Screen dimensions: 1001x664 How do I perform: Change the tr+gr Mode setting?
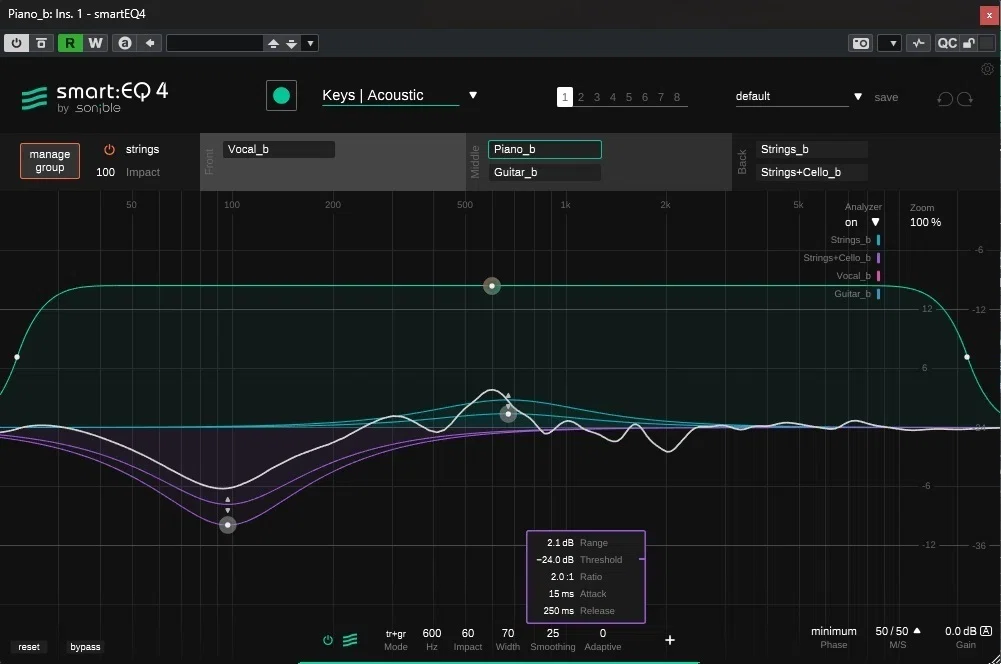coord(396,634)
